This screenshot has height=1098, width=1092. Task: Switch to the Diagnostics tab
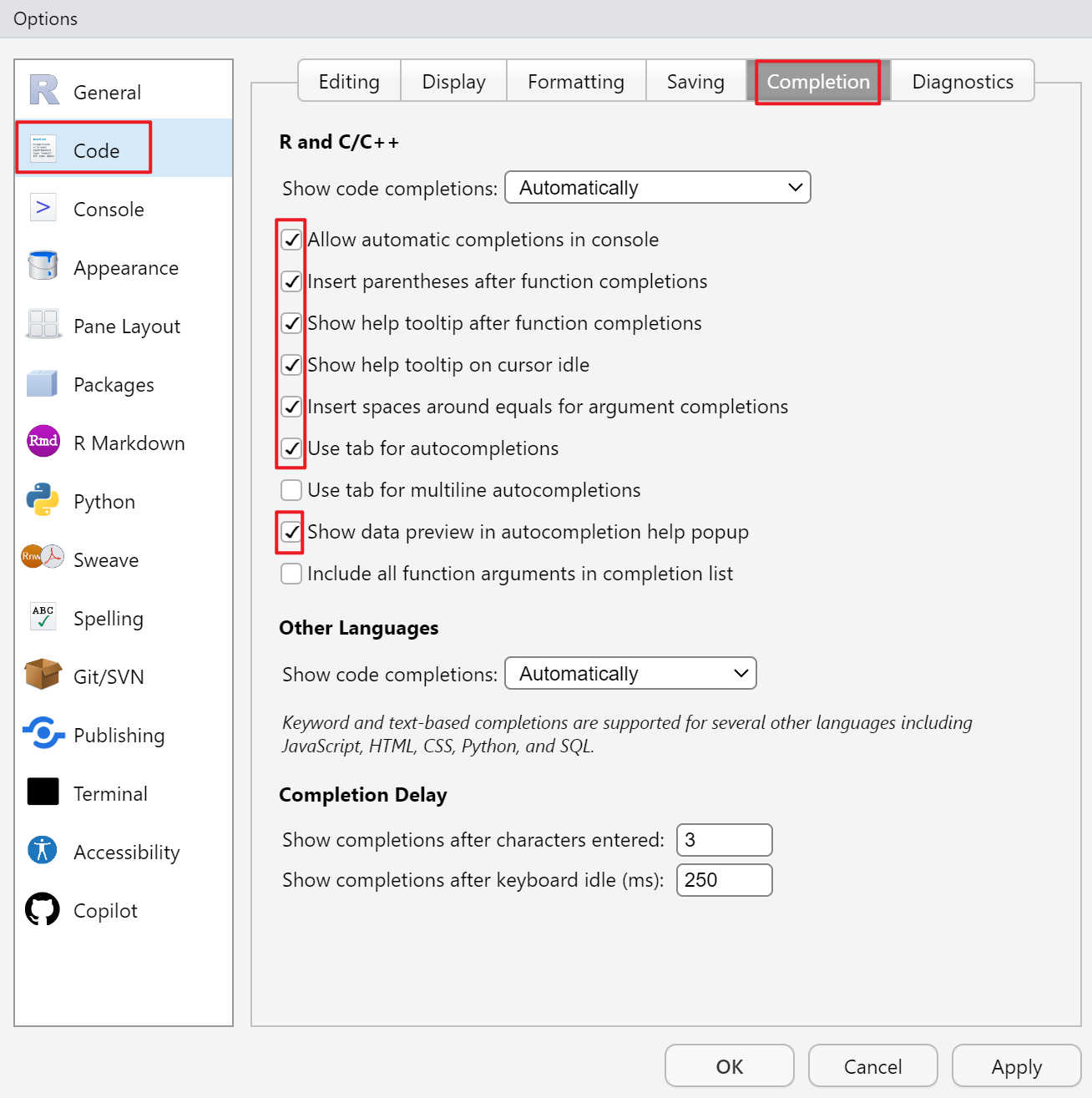pyautogui.click(x=962, y=82)
